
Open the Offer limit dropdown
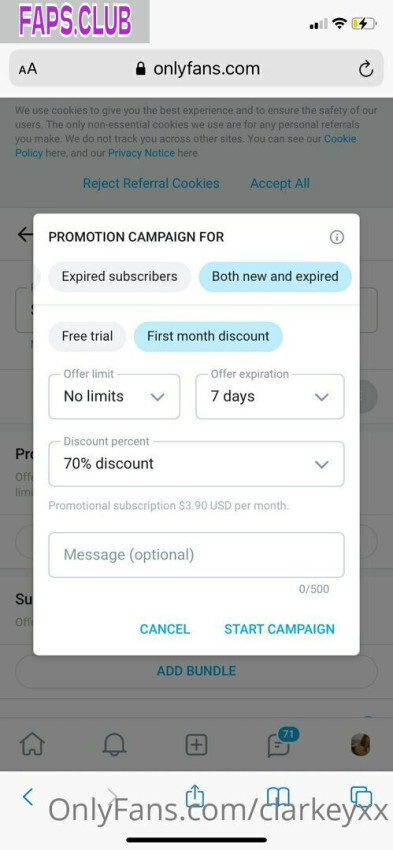pyautogui.click(x=114, y=396)
